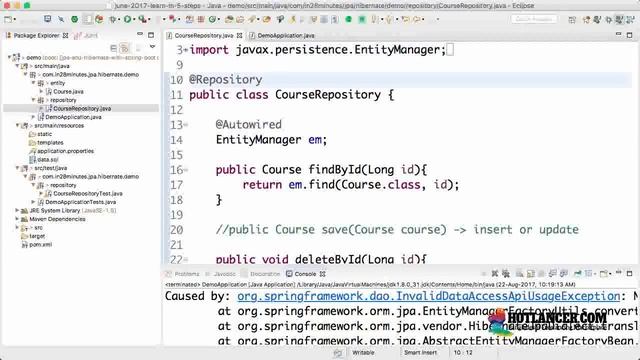
Task: Click the Quick Access search field
Action: click(x=534, y=19)
